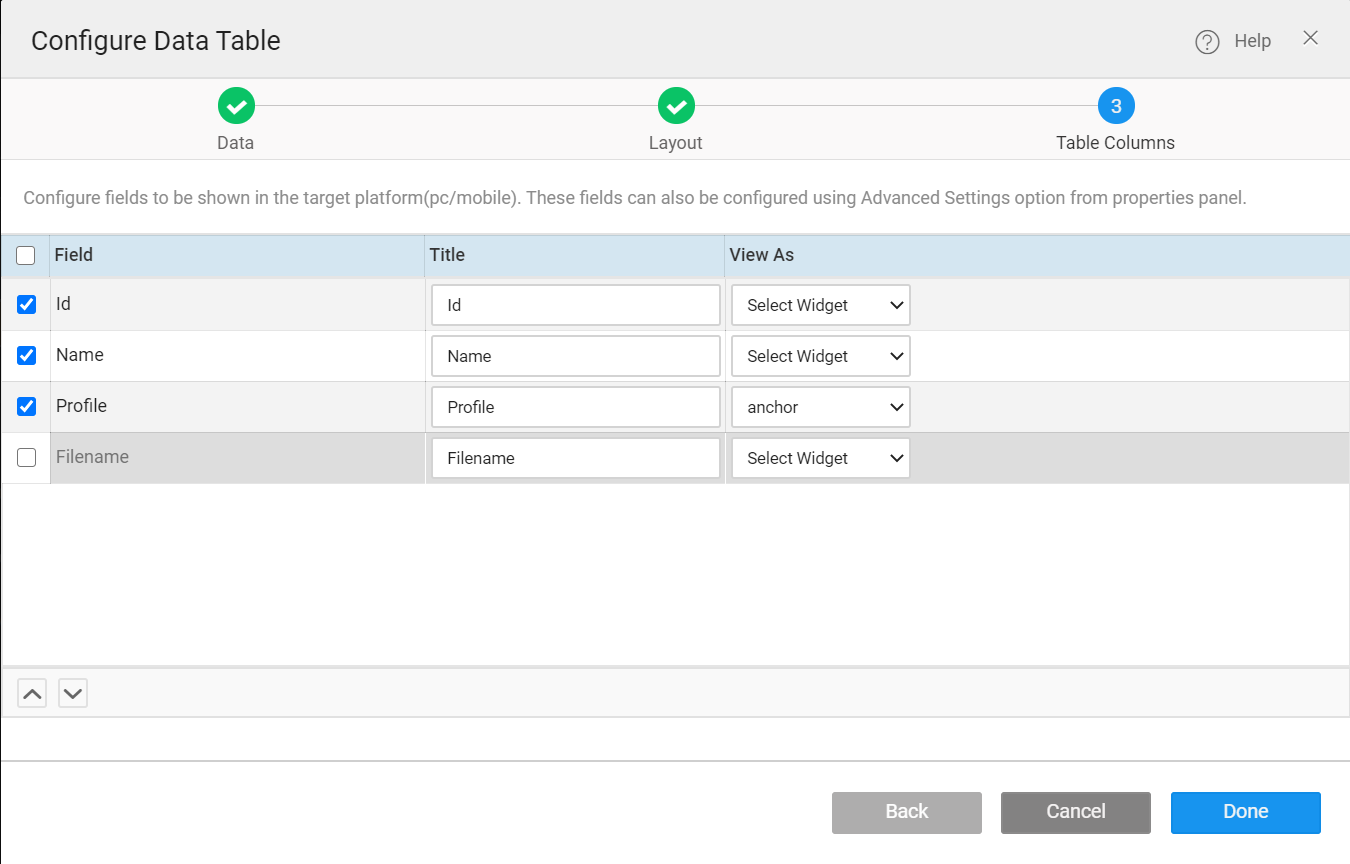Click the Done button
Screen dimensions: 1350x864
[1245, 812]
